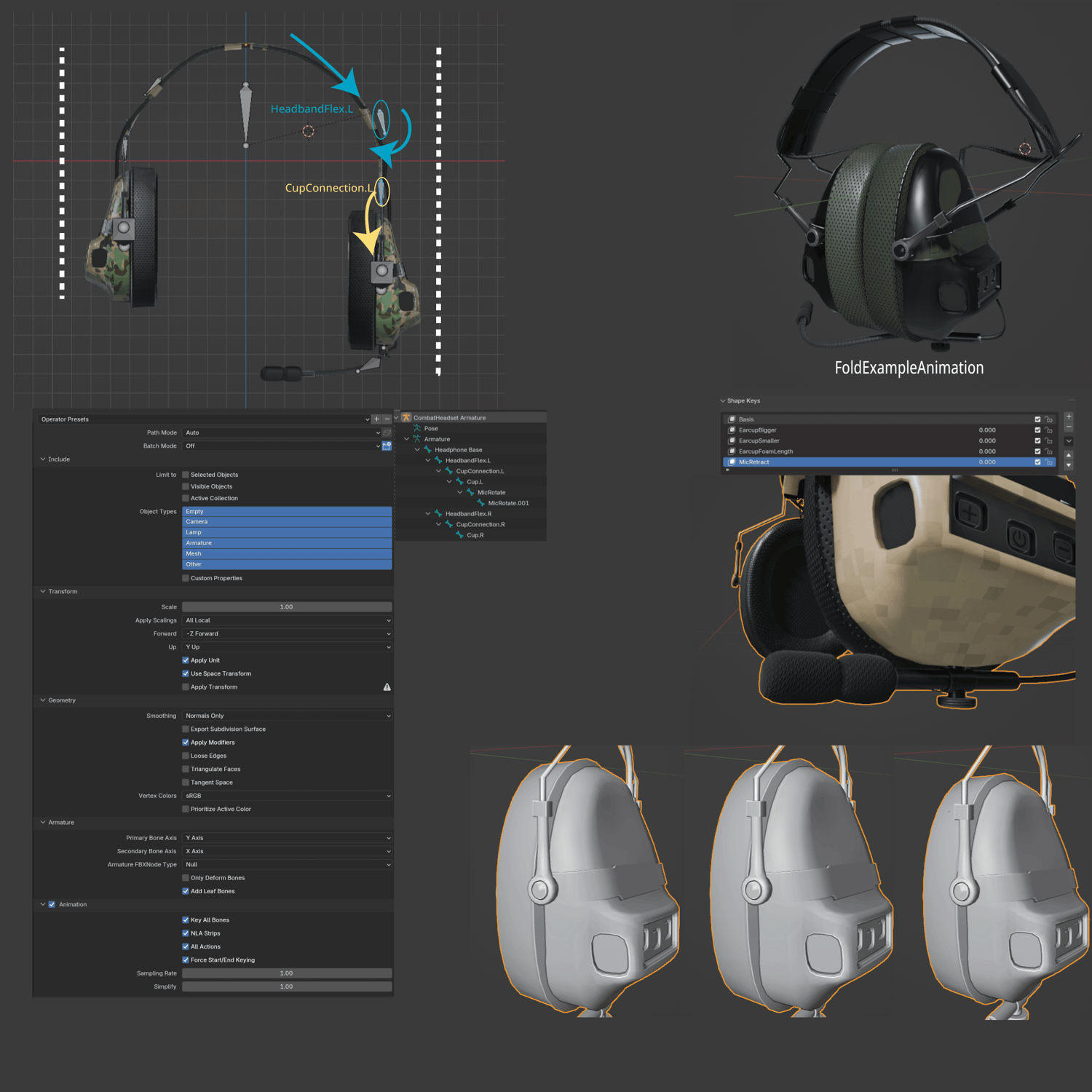Click the Cup.L bone icon
Viewport: 1092px width, 1092px height.
pyautogui.click(x=459, y=482)
